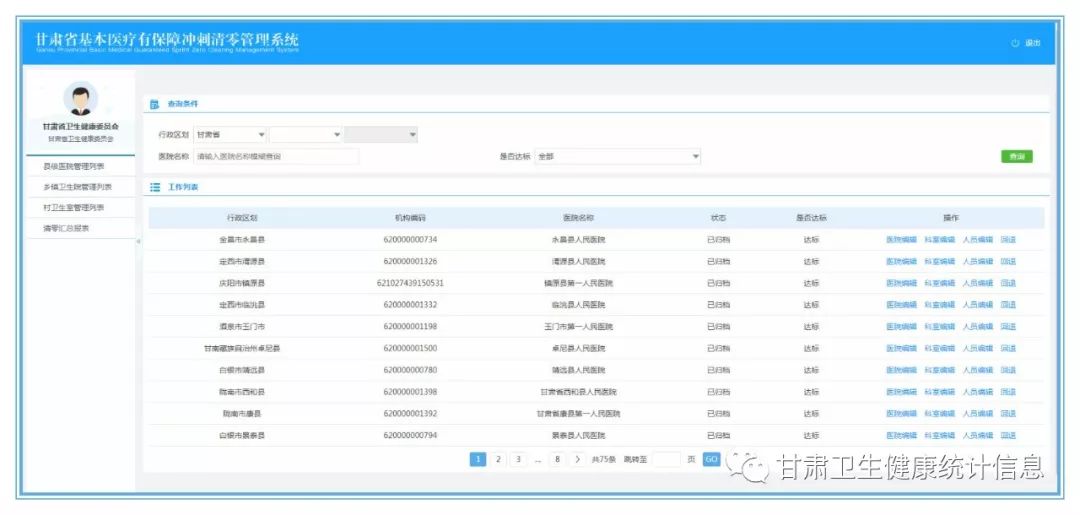Click 人员编辑 for 玉门市第一人民医院

pos(978,326)
